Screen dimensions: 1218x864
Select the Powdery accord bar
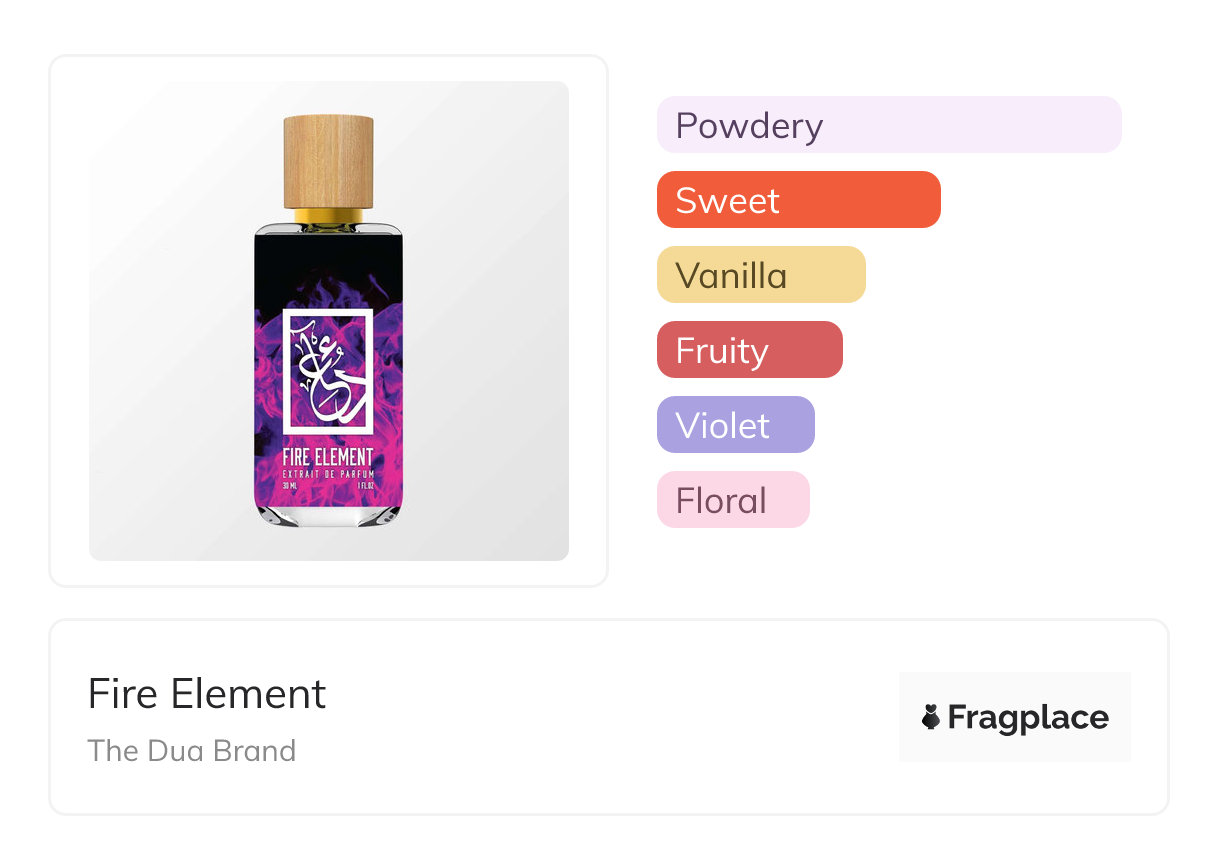coord(888,125)
